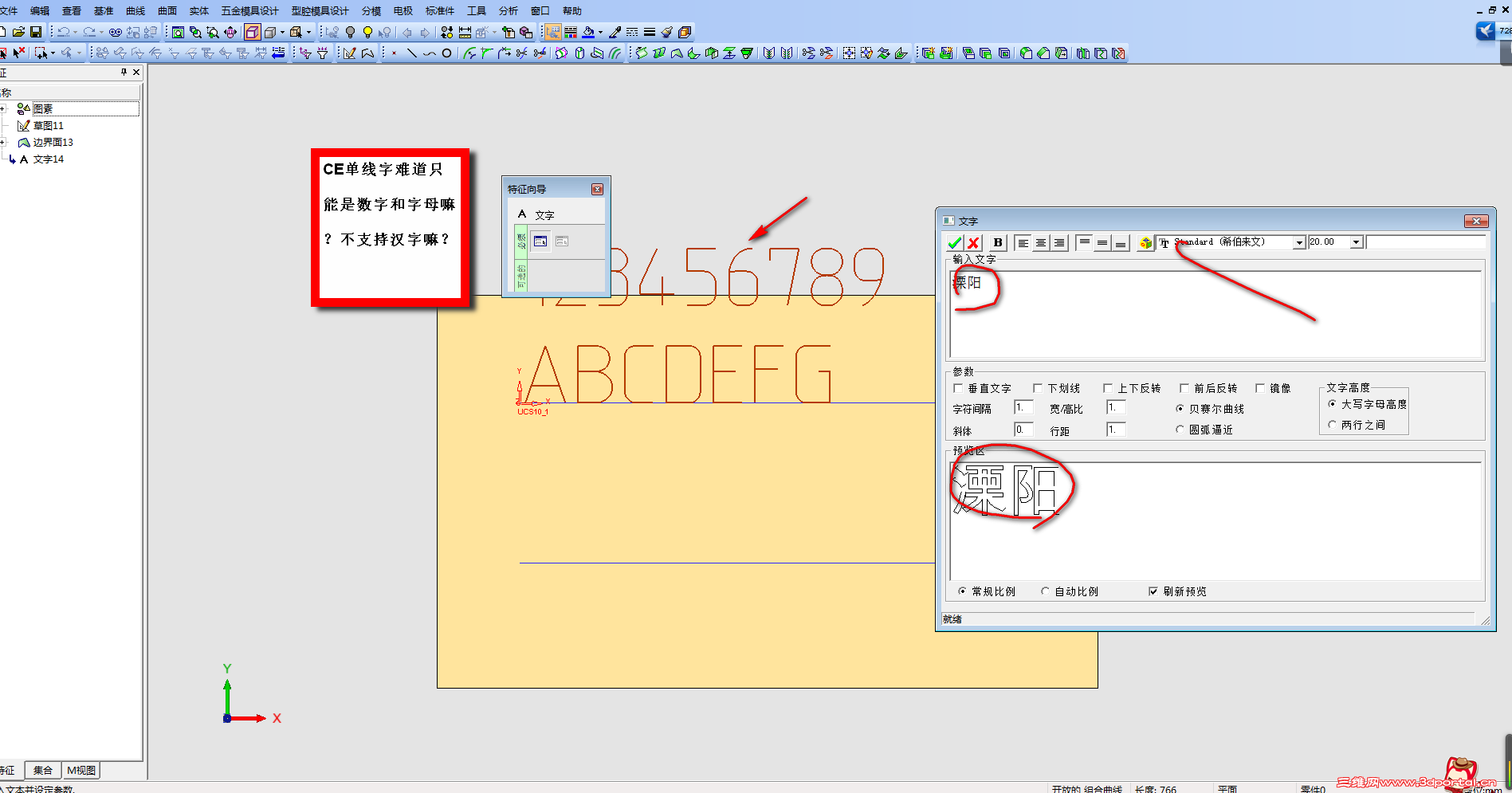Image resolution: width=1512 pixels, height=793 pixels.
Task: Select the 自动比例 radio button
Action: [x=1045, y=591]
